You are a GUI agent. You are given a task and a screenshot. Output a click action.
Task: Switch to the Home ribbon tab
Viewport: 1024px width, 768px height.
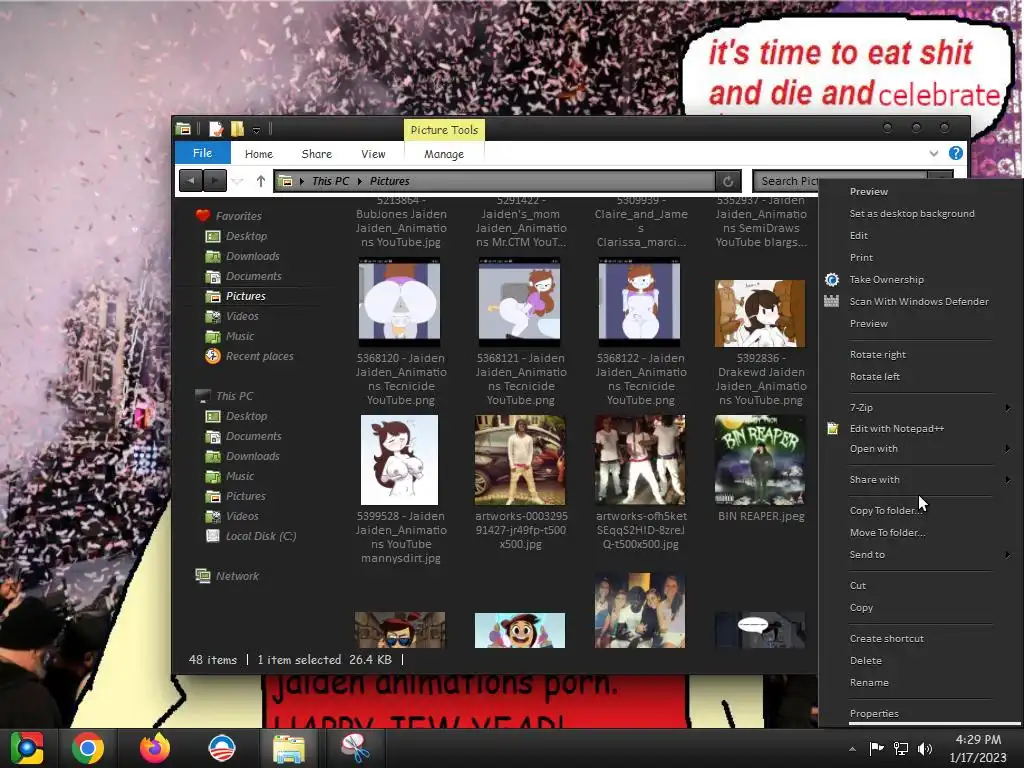[x=259, y=154]
